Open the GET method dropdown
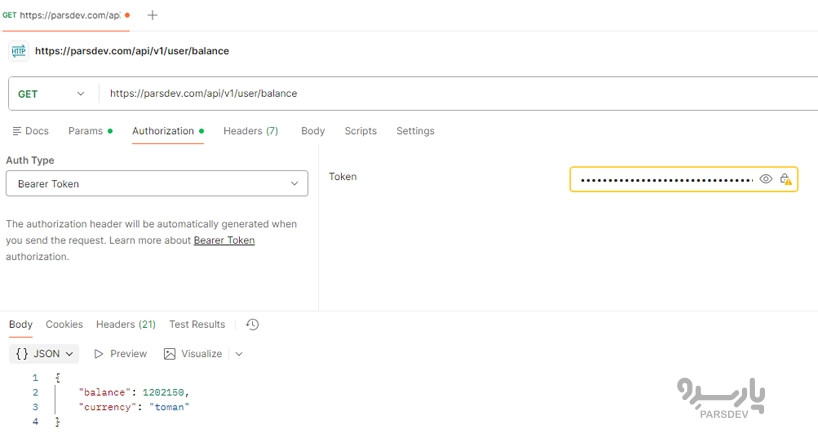The image size is (818, 434). pos(52,94)
